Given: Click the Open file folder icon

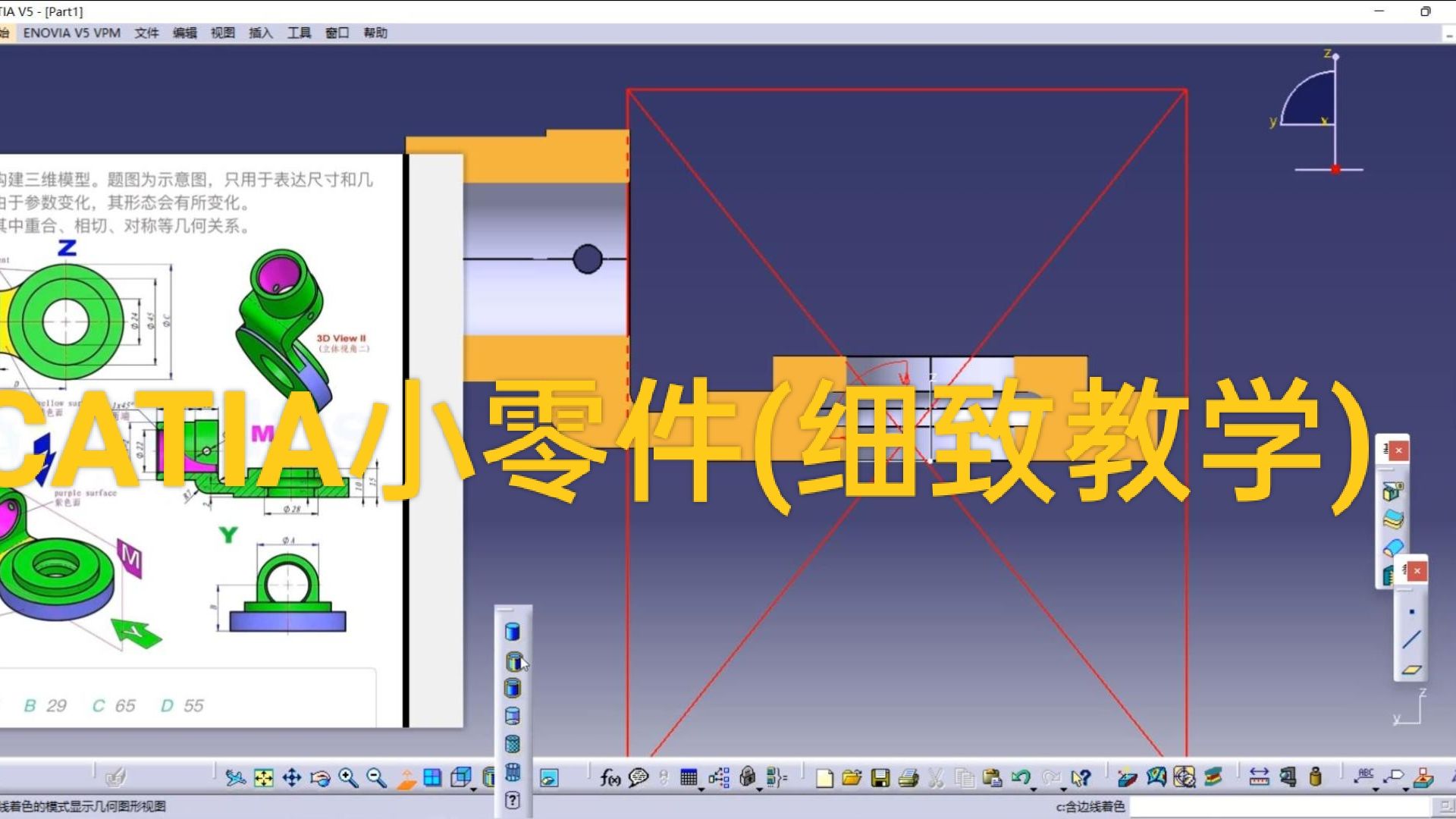Looking at the screenshot, I should (852, 777).
